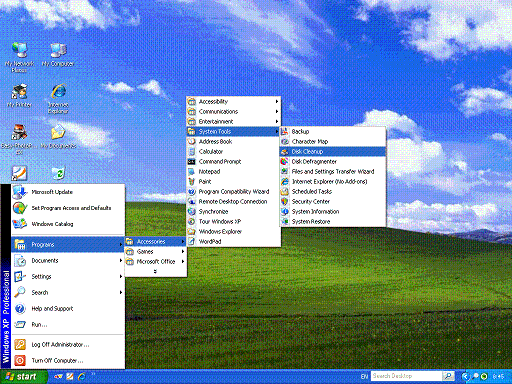Click in the Search Desktop field
The width and height of the screenshot is (512, 384).
point(406,376)
